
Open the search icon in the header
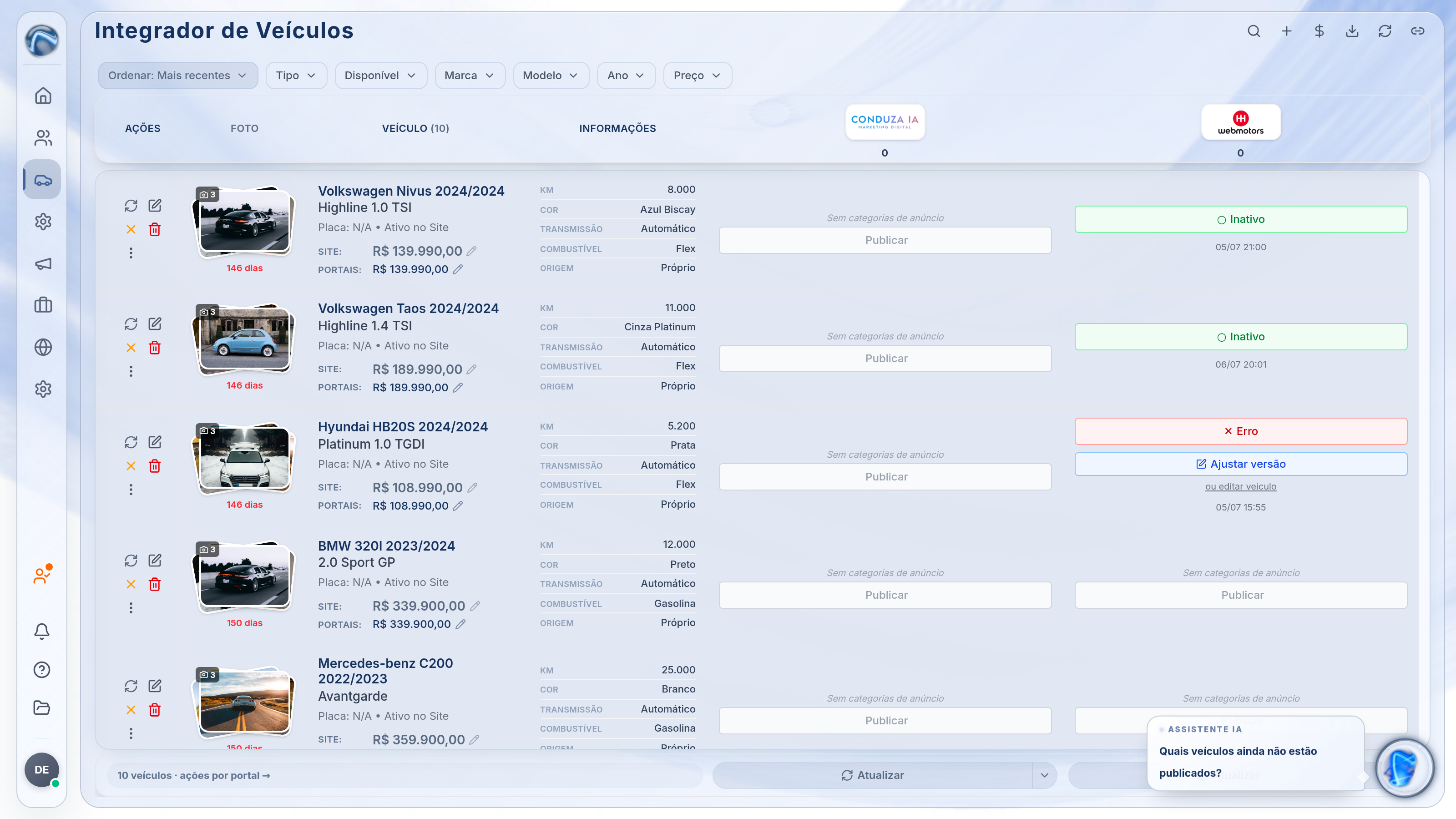1254,31
